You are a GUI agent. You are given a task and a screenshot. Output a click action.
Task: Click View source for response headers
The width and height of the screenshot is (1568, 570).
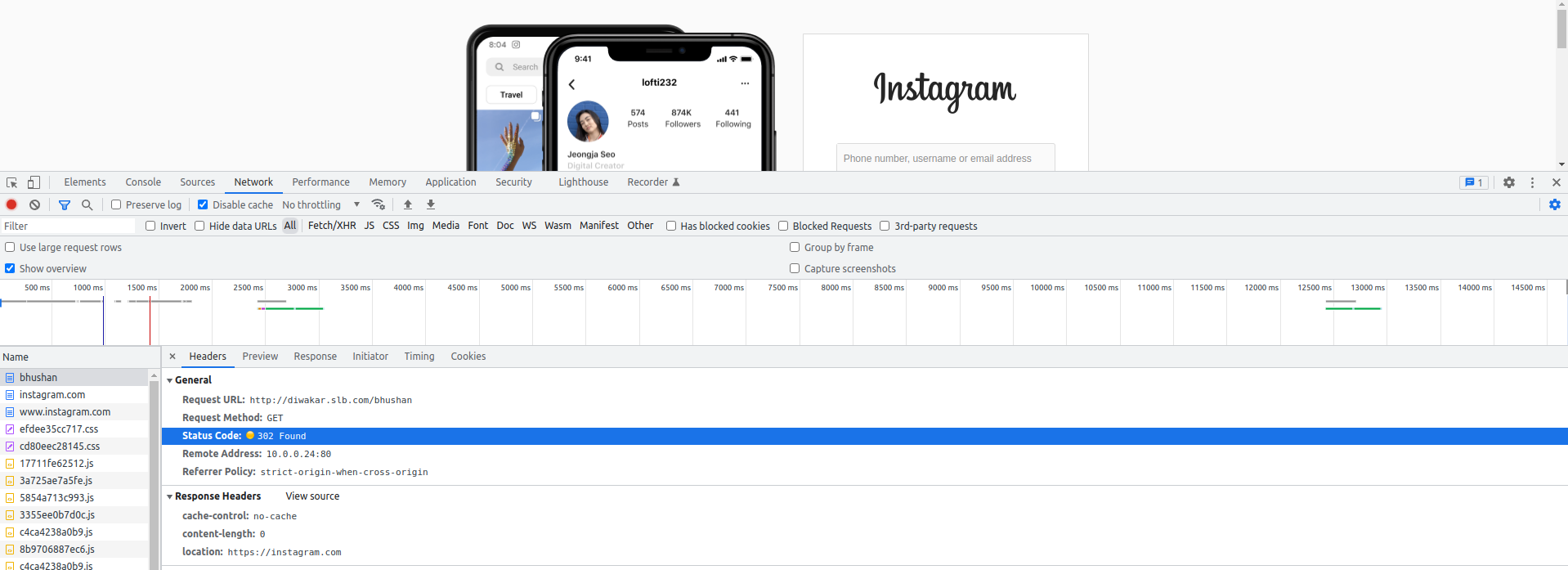pyautogui.click(x=312, y=496)
